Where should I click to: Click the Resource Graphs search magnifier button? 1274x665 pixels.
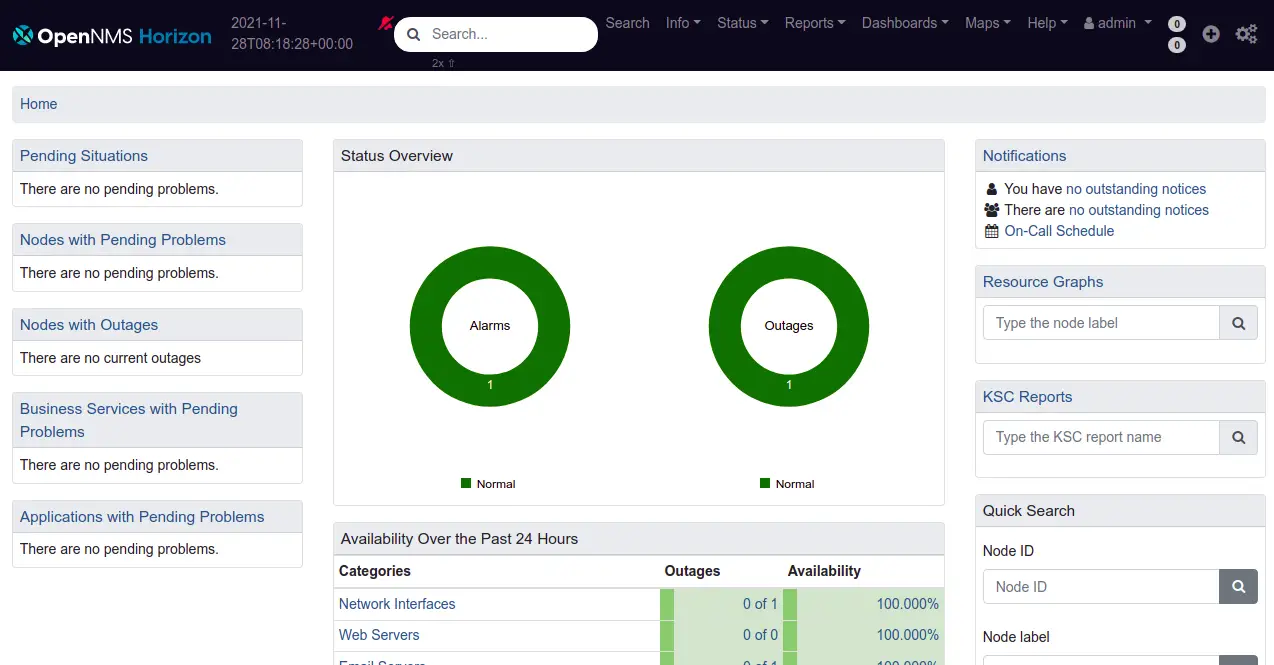(1238, 323)
